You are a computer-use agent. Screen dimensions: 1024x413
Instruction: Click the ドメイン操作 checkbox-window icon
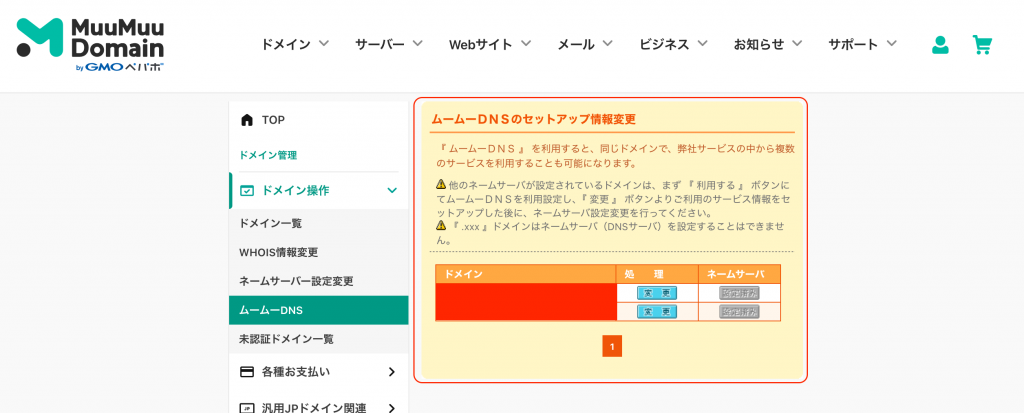[247, 190]
